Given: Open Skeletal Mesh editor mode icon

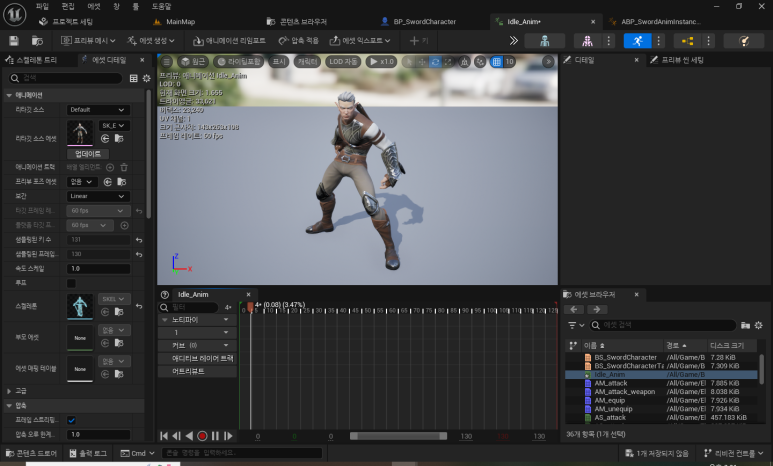Looking at the screenshot, I should coord(587,40).
